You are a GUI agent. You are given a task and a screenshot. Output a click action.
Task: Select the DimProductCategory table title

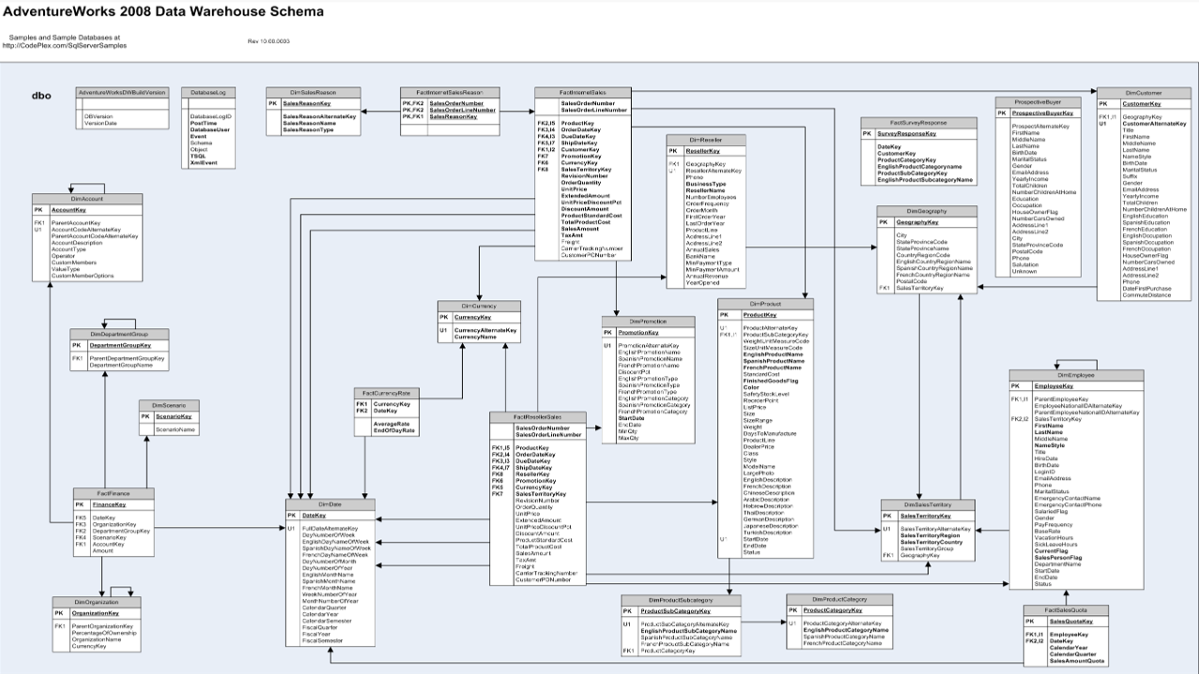point(839,599)
